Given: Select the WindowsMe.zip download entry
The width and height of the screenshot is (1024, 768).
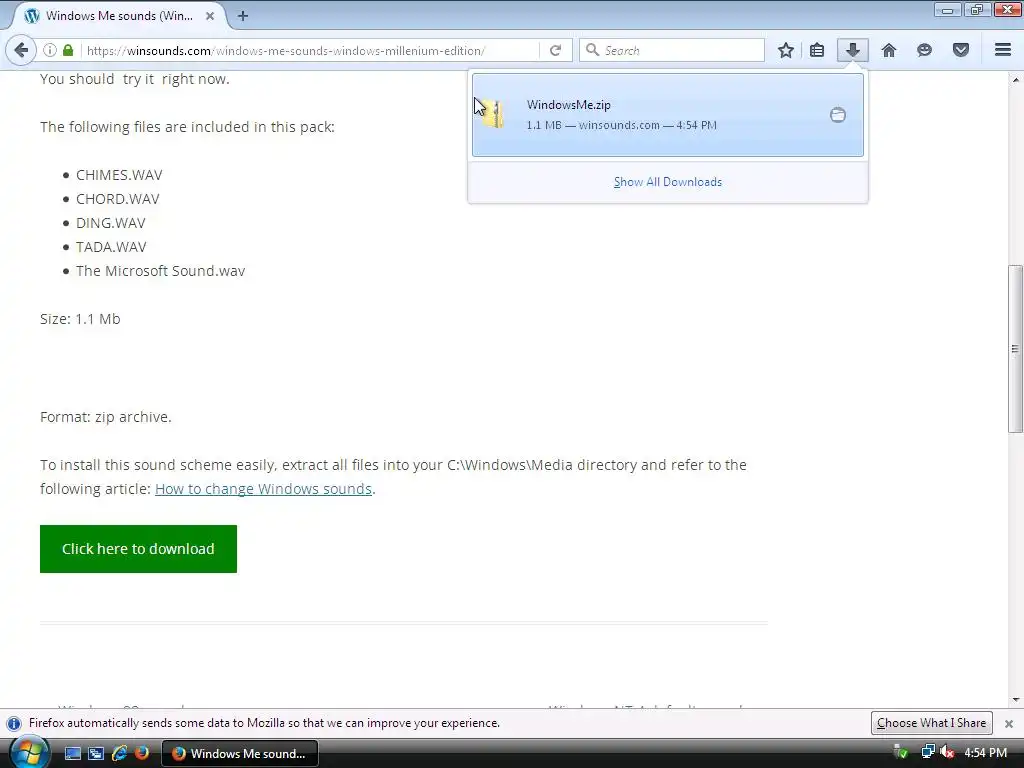Looking at the screenshot, I should [667, 115].
